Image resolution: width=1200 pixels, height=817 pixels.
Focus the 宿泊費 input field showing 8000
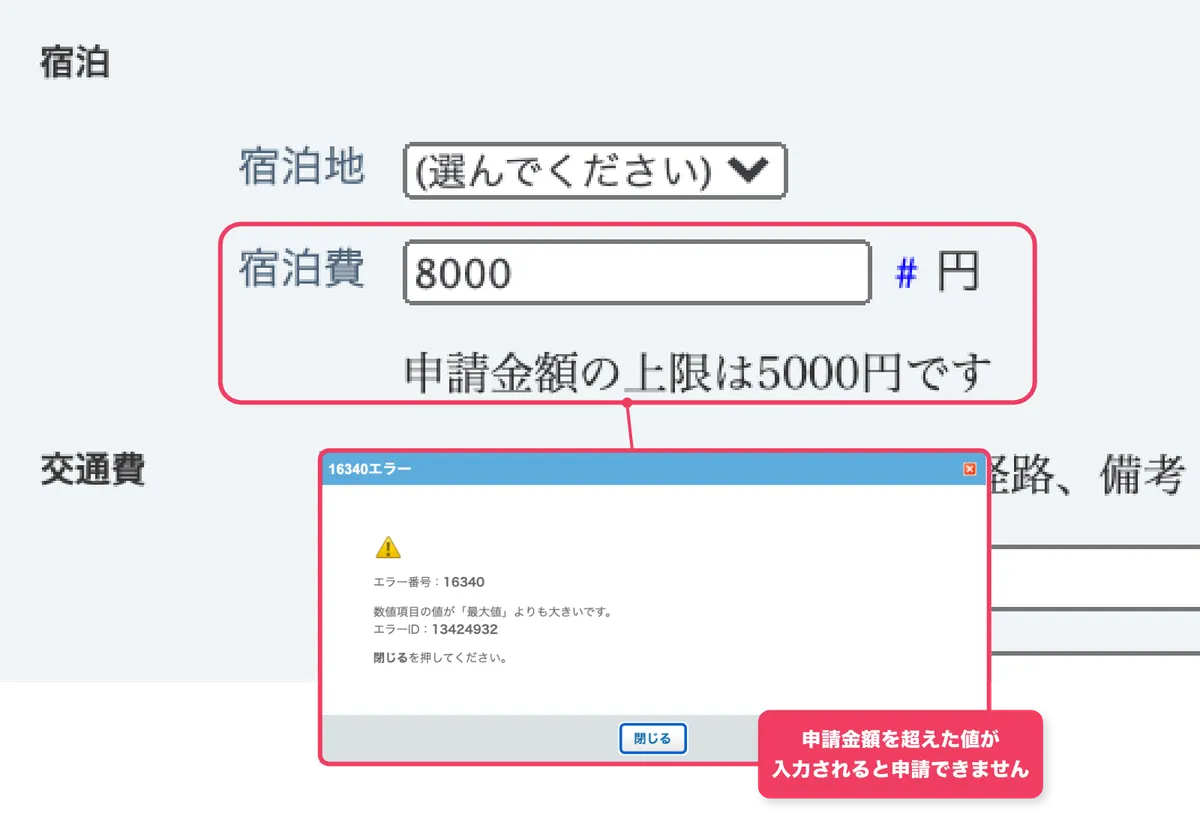(x=637, y=272)
